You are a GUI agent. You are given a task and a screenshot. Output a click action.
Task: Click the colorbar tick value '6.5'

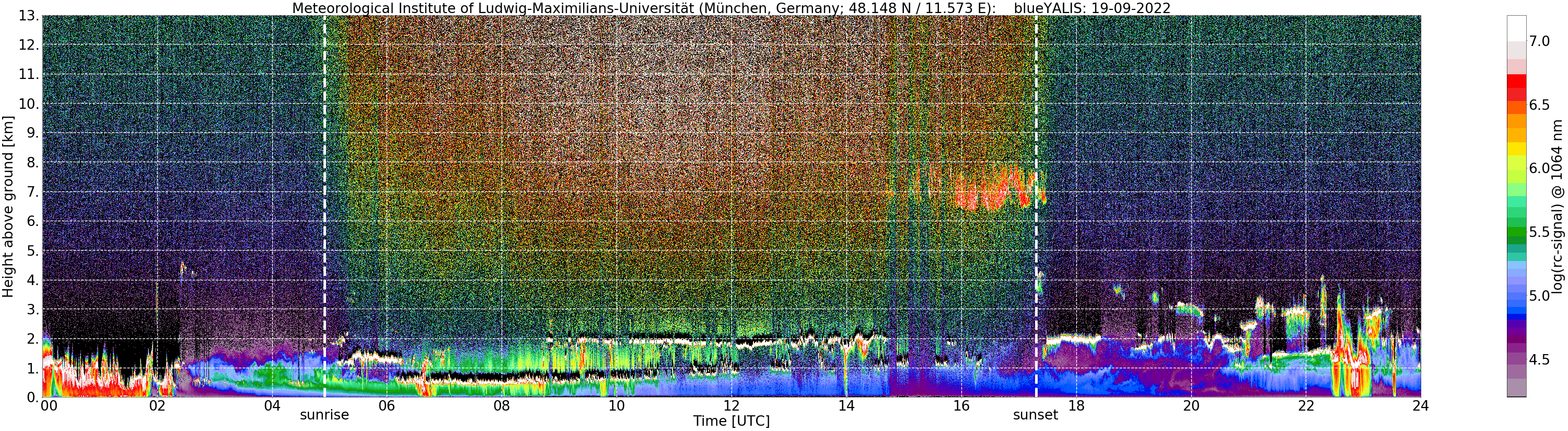point(1539,106)
